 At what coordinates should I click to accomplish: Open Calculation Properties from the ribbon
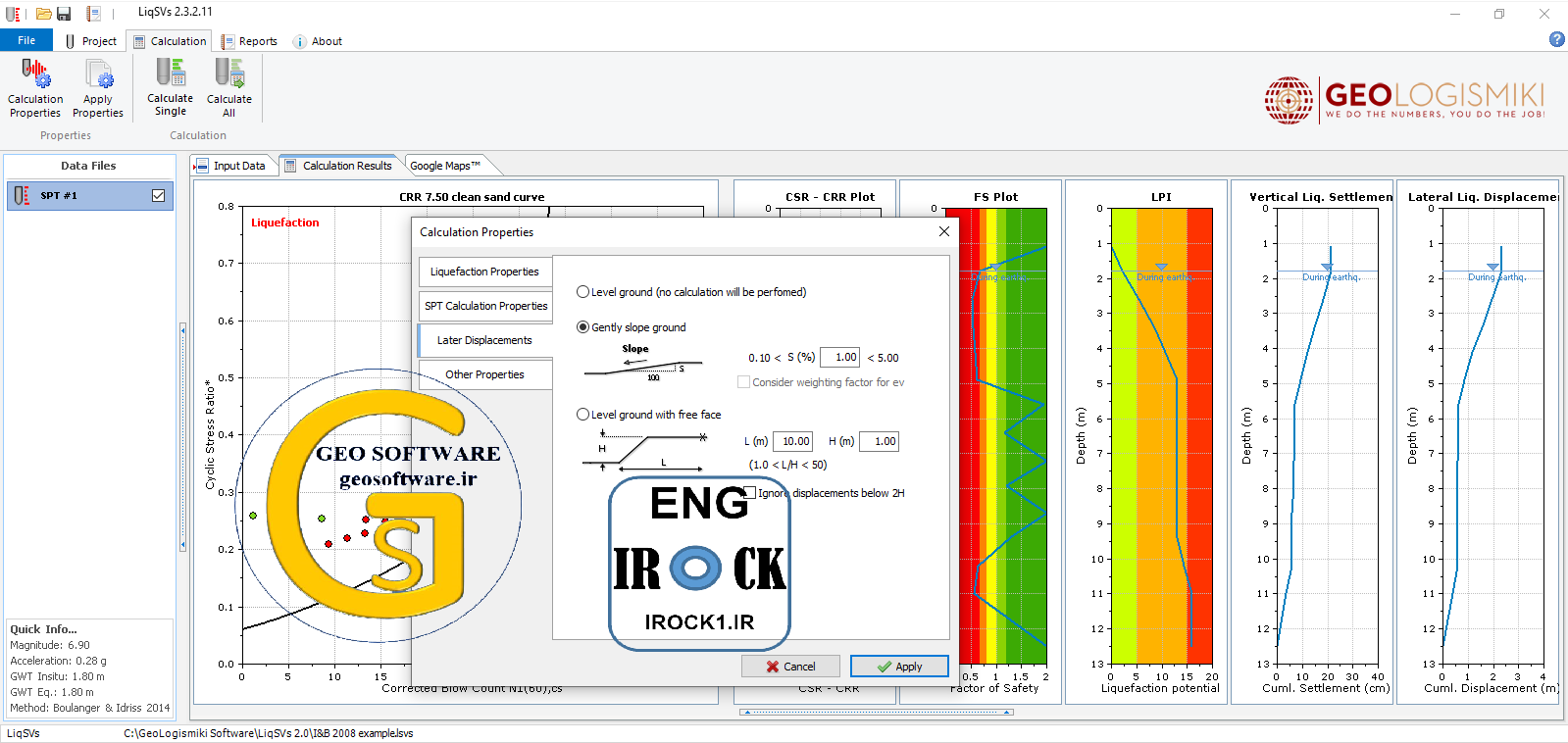pyautogui.click(x=35, y=88)
